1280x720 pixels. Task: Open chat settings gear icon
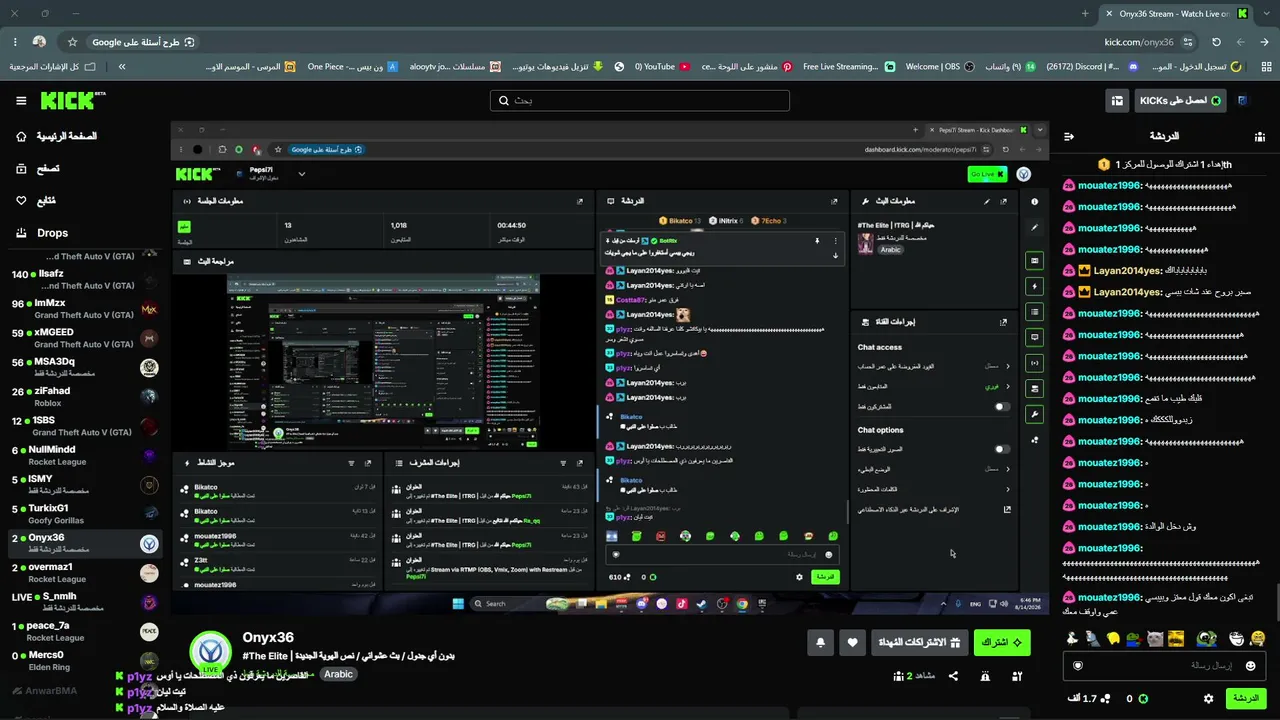click(1208, 698)
